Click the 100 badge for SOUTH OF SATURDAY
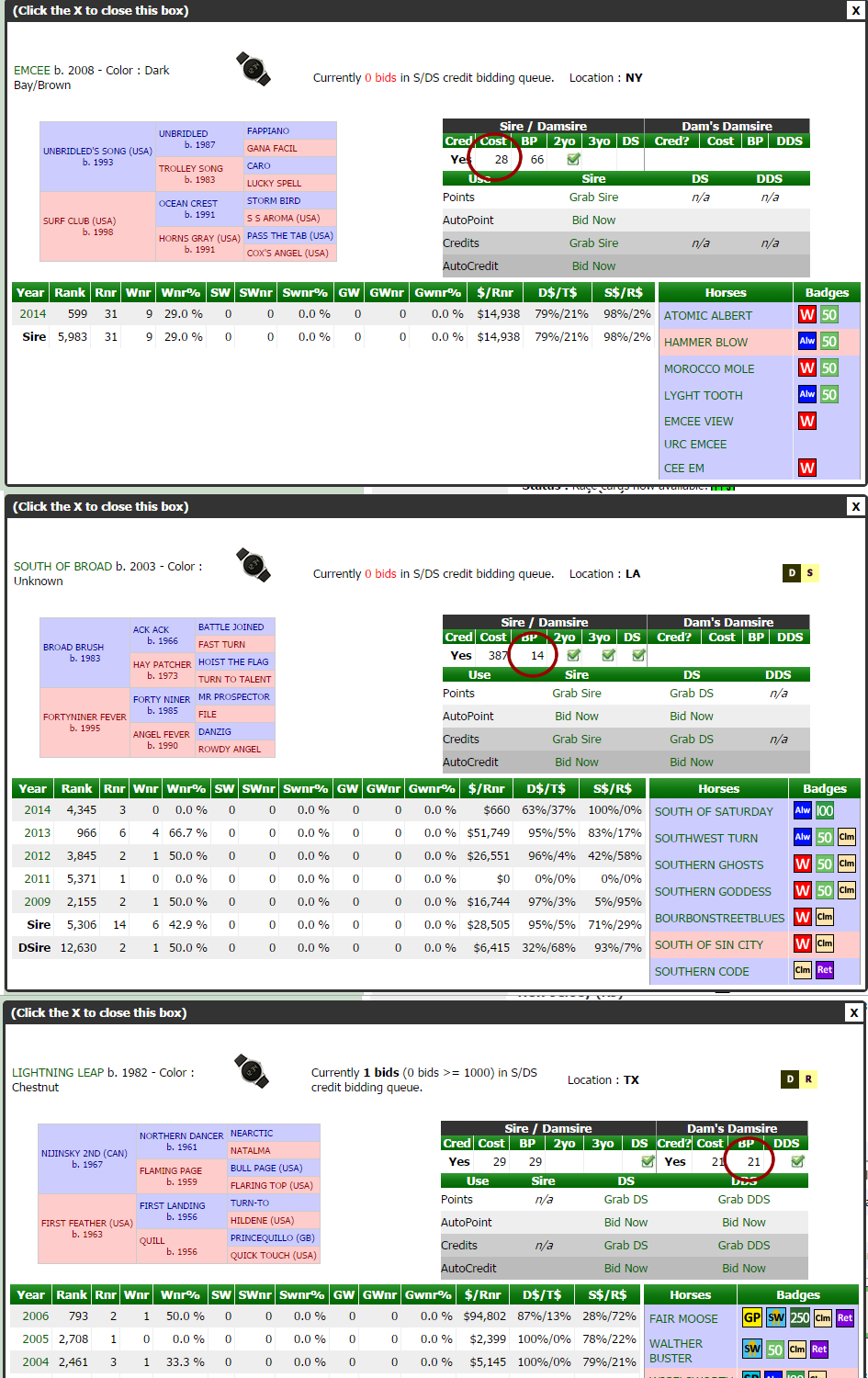This screenshot has width=868, height=1378. 824,810
